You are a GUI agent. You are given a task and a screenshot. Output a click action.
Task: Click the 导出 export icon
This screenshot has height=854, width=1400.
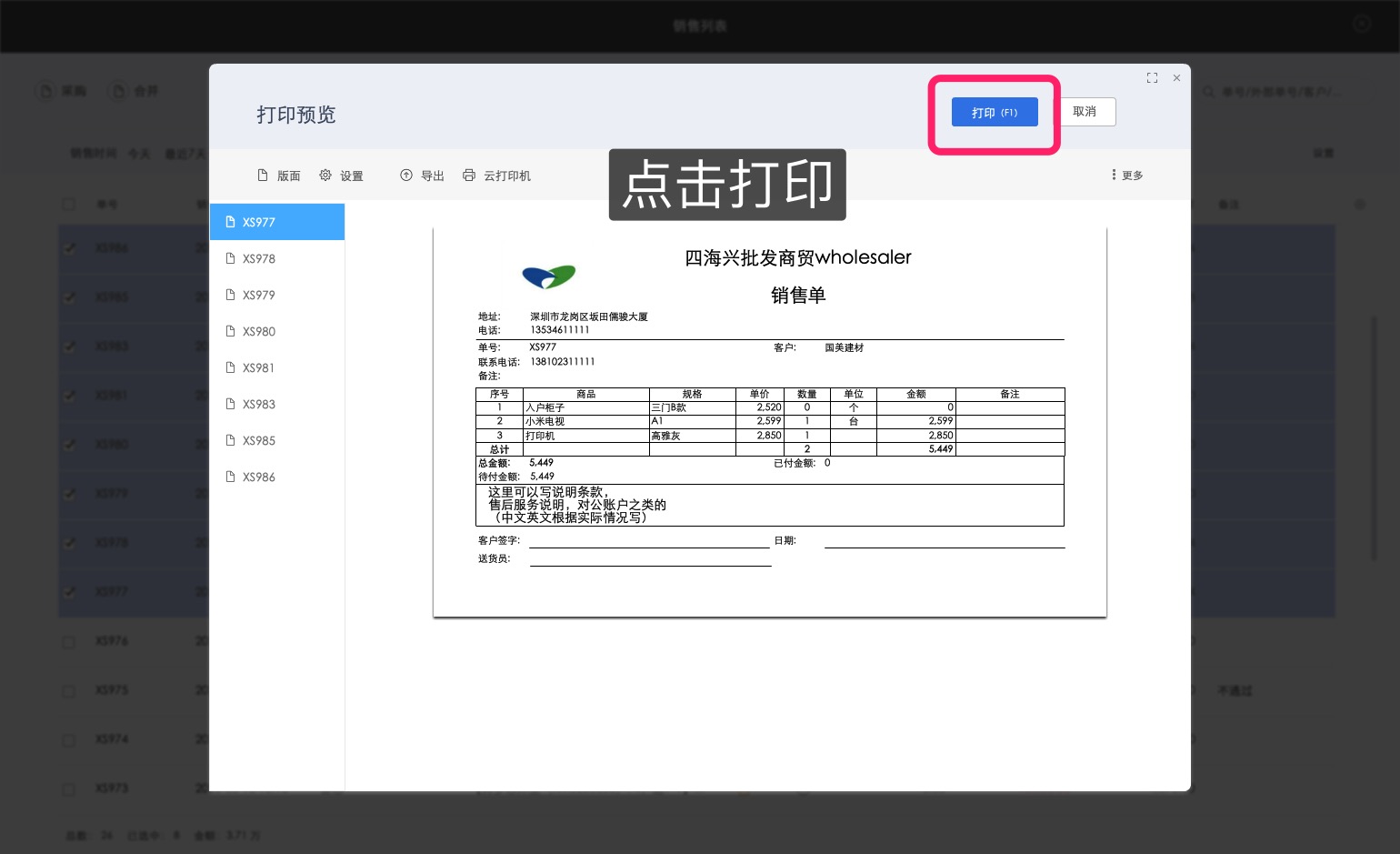[x=422, y=176]
